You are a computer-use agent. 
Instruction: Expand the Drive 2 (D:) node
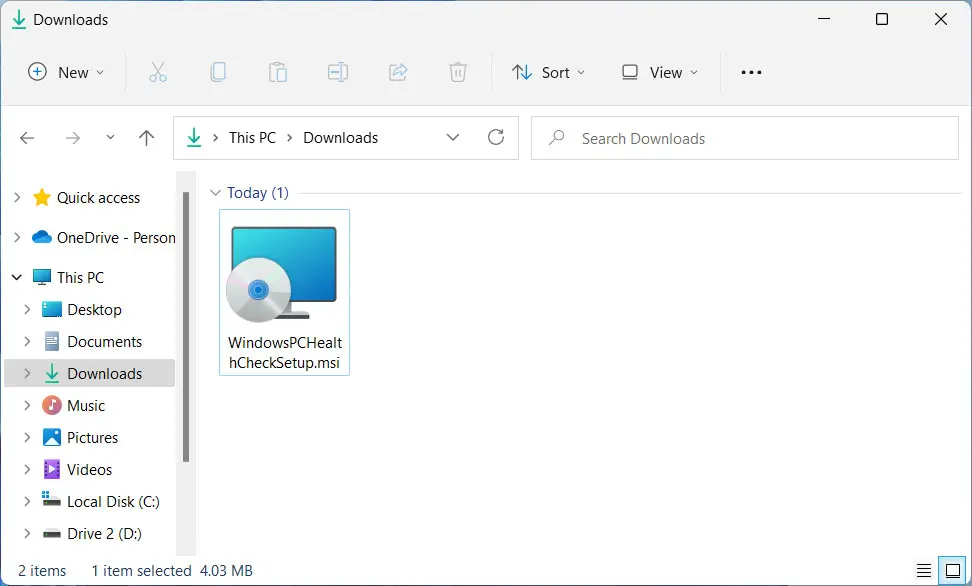click(27, 534)
